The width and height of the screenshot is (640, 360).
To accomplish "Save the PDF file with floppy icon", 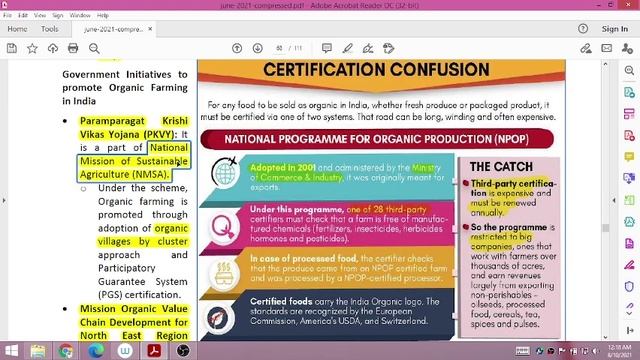I will [x=12, y=48].
